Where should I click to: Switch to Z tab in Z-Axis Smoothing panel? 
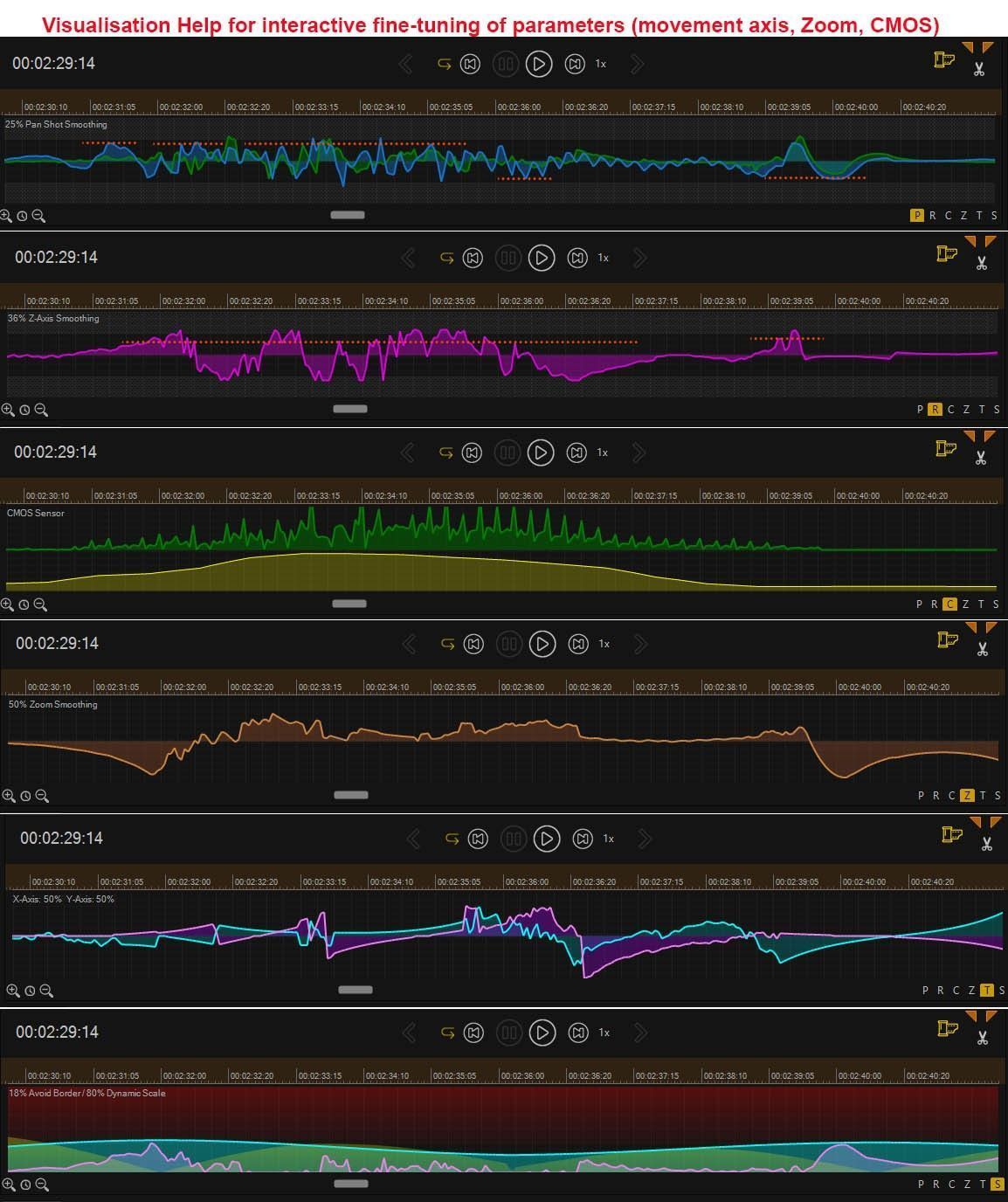966,410
